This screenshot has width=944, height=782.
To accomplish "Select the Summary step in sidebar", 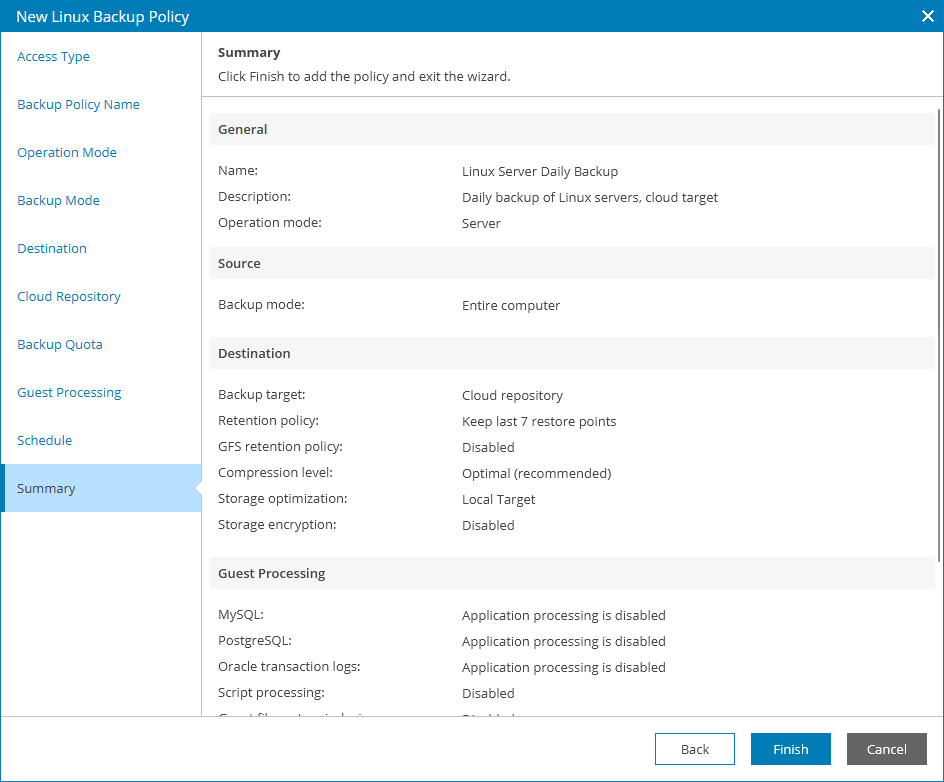I will click(46, 489).
